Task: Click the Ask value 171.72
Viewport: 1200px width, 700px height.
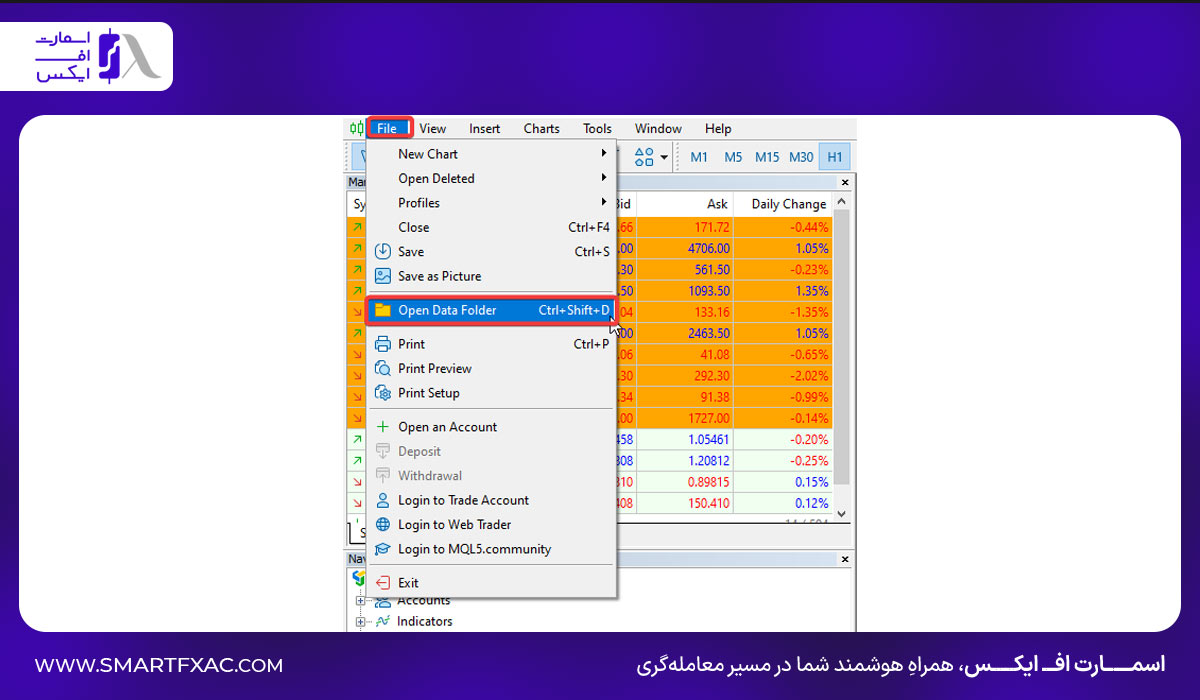Action: pos(712,227)
